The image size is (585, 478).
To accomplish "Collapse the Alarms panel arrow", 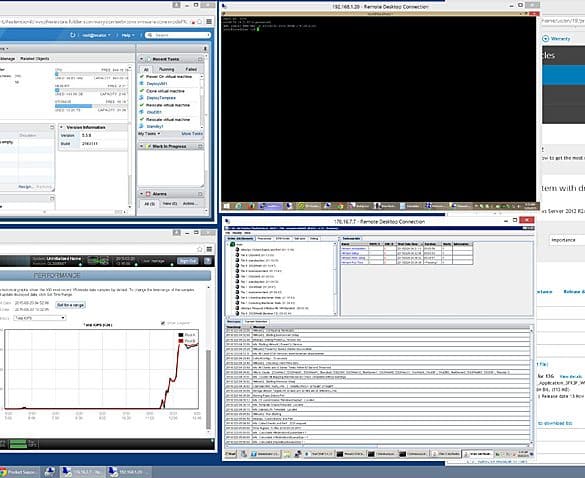I will (141, 194).
